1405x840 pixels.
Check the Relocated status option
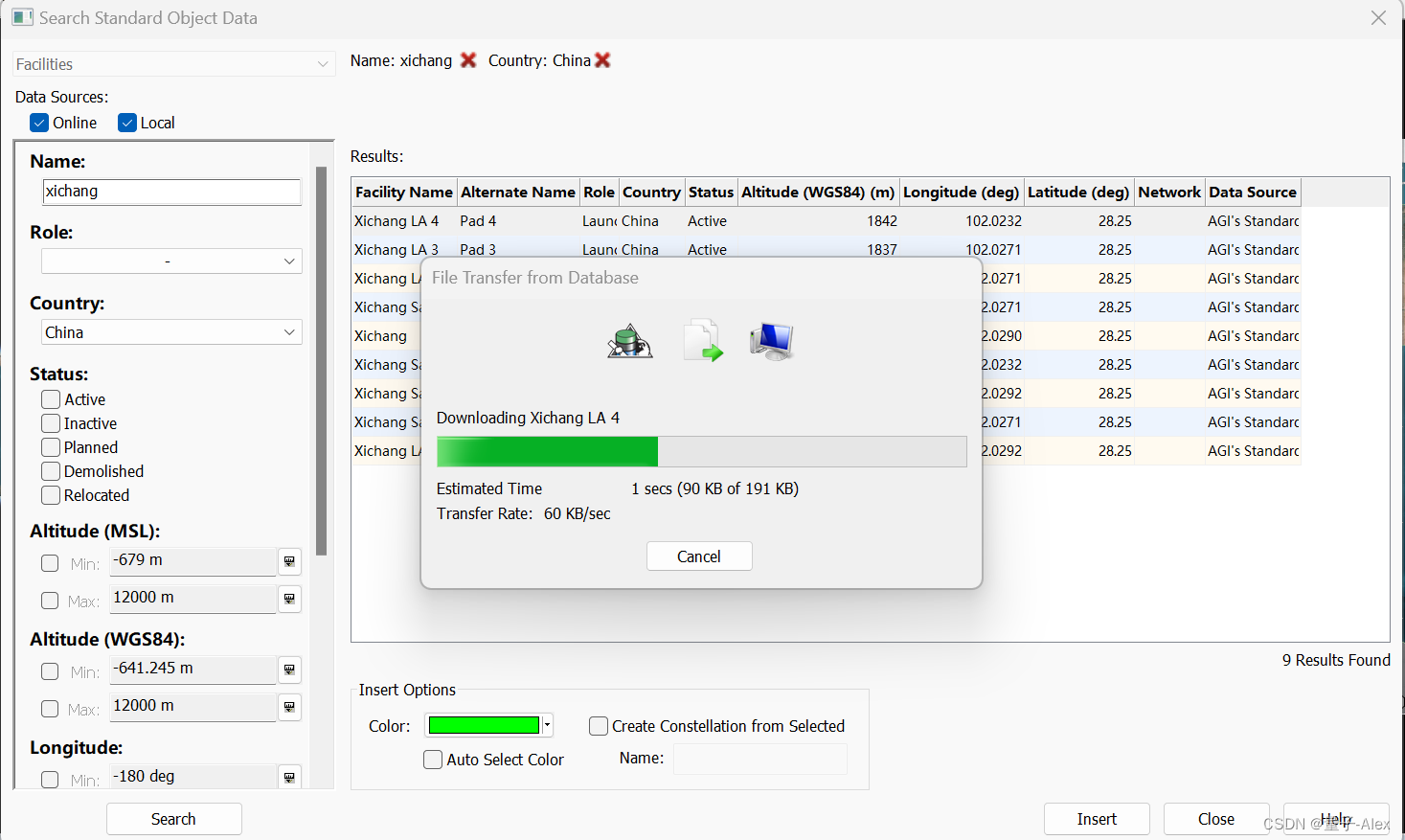pos(51,495)
